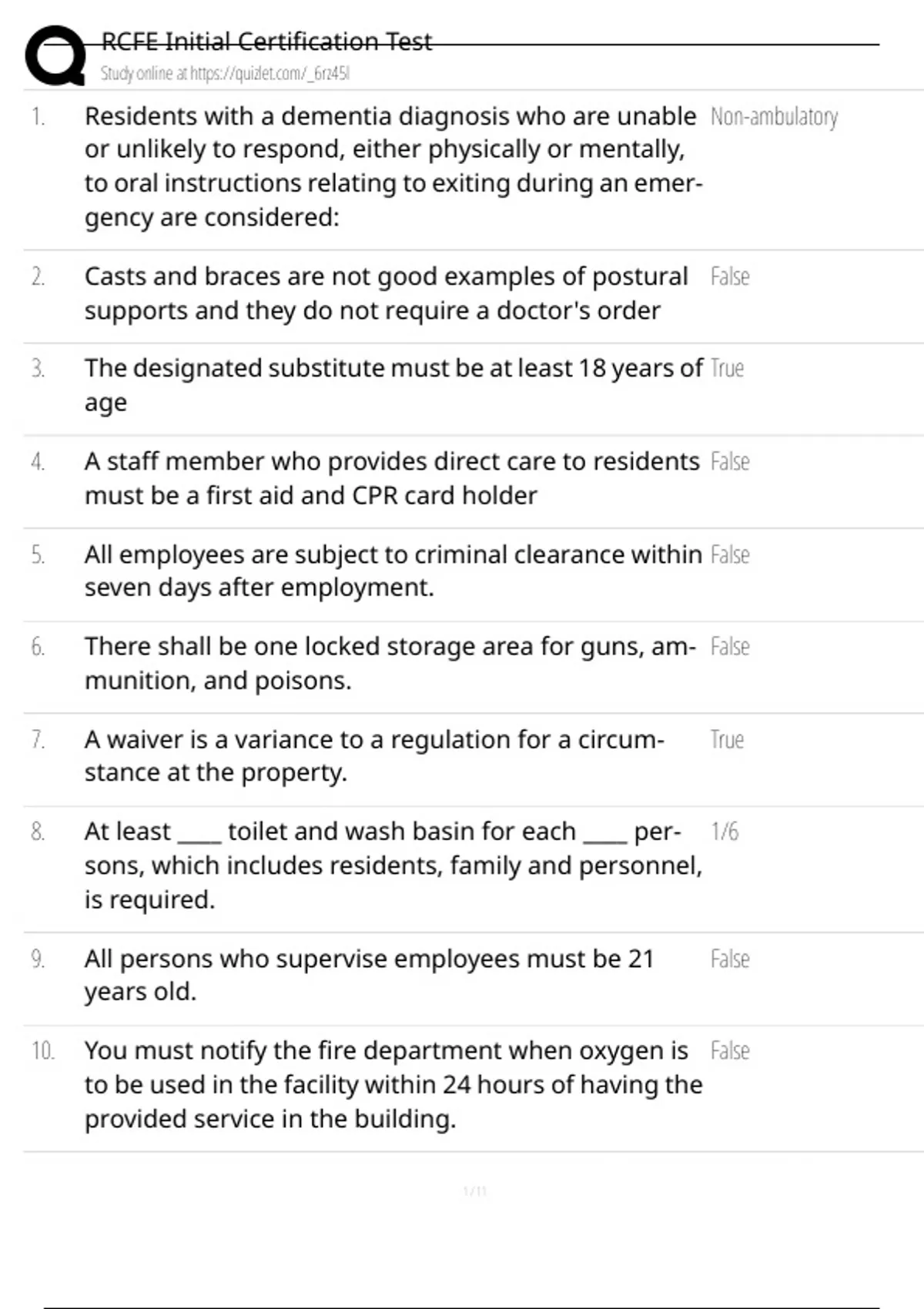Select the casts and braces question
This screenshot has width=924, height=1309.
click(x=386, y=293)
